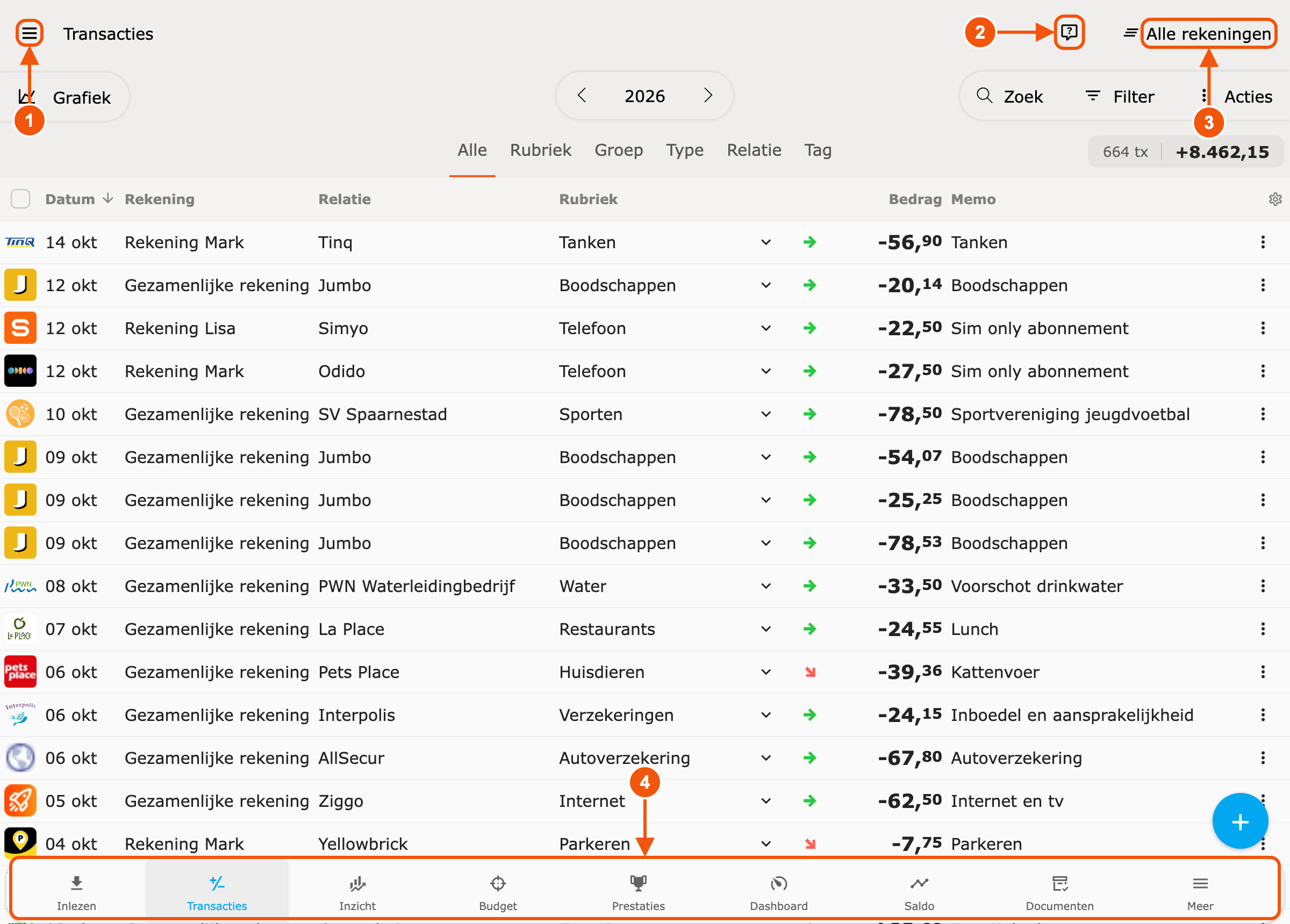The height and width of the screenshot is (924, 1290).
Task: Open three-dot menu for Tinq row
Action: click(1263, 242)
